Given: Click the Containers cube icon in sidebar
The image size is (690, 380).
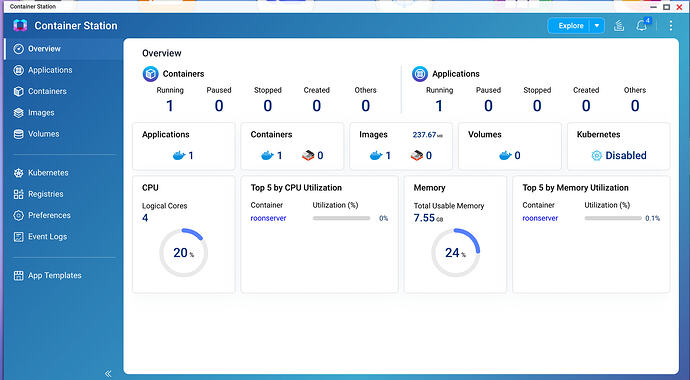Looking at the screenshot, I should click(x=18, y=91).
